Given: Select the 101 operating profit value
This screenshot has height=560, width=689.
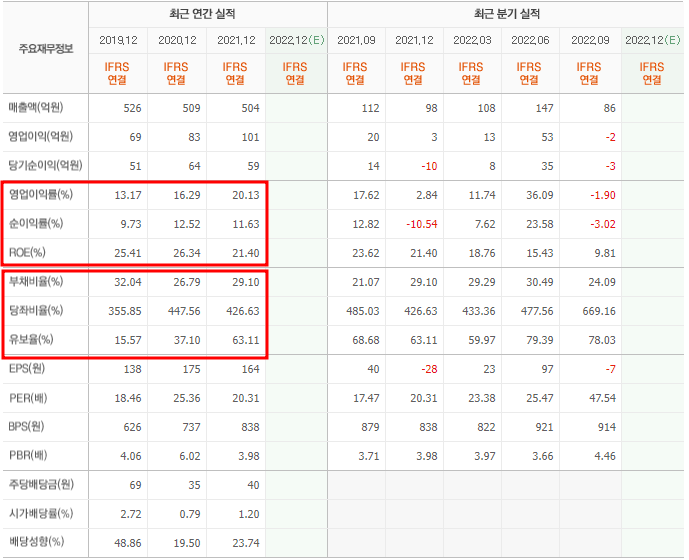Looking at the screenshot, I should (250, 137).
